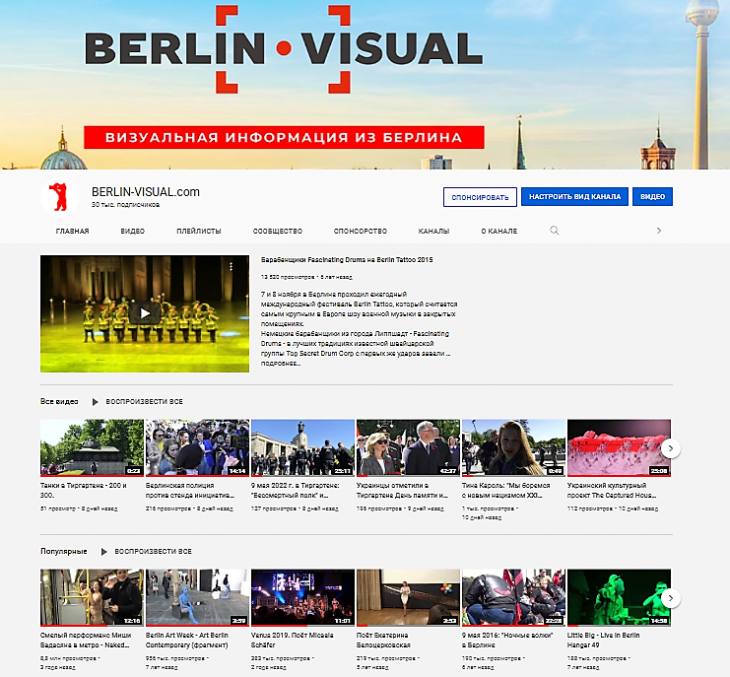Open the О КАНАЛЕ tab
Viewport: 730px width, 677px height.
pos(499,231)
